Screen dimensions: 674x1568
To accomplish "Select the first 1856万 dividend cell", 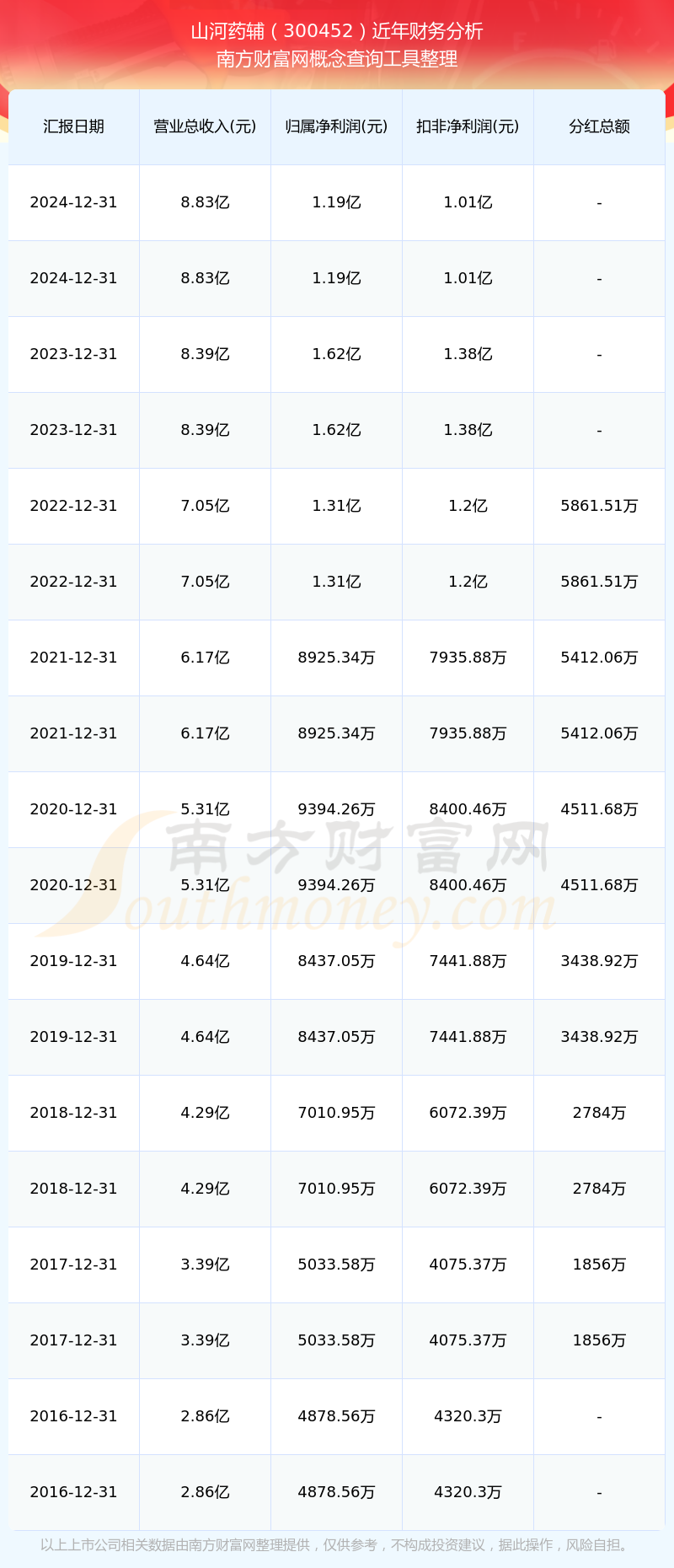I will [x=599, y=1265].
